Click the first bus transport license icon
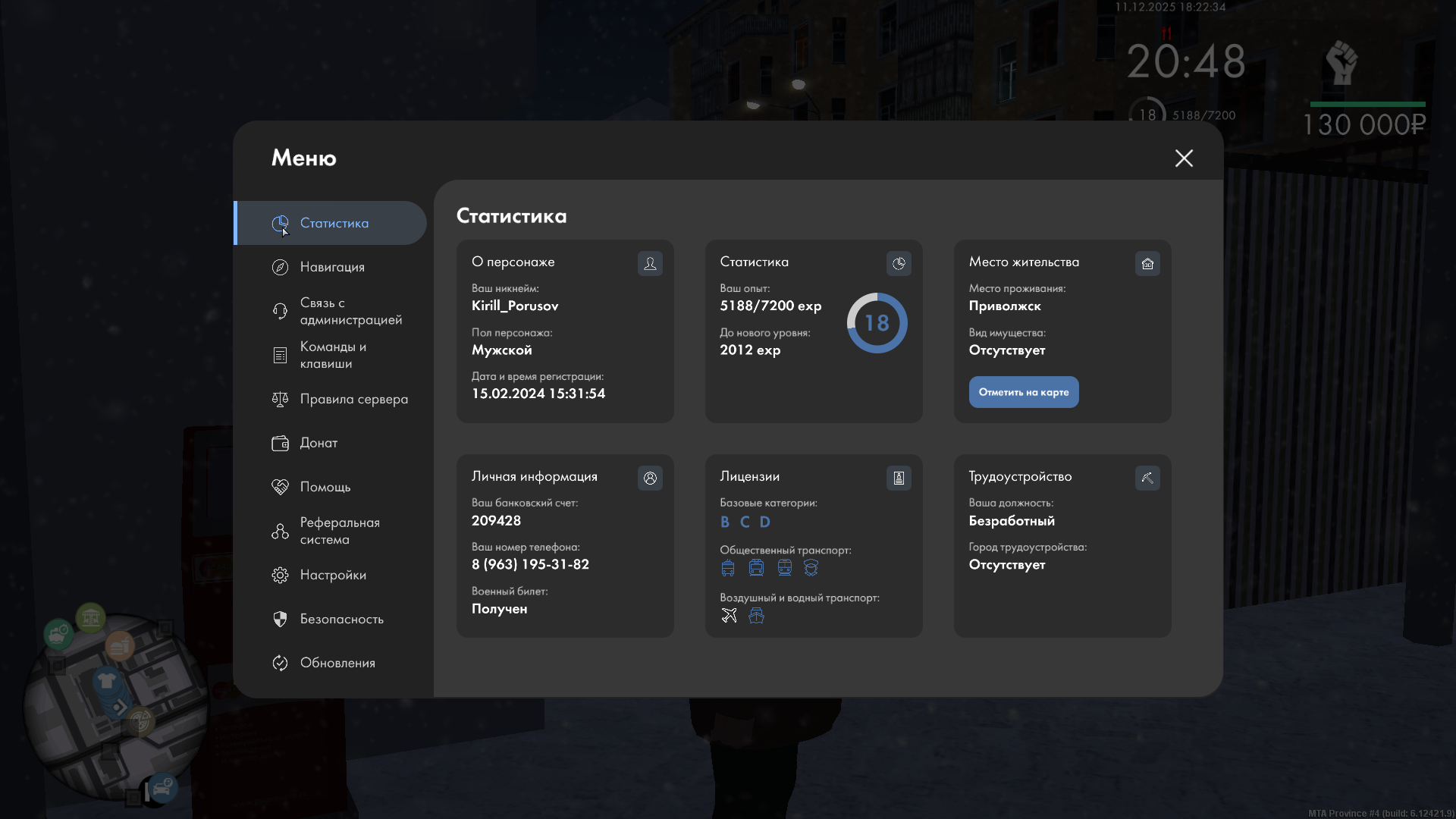The image size is (1456, 819). (x=728, y=567)
